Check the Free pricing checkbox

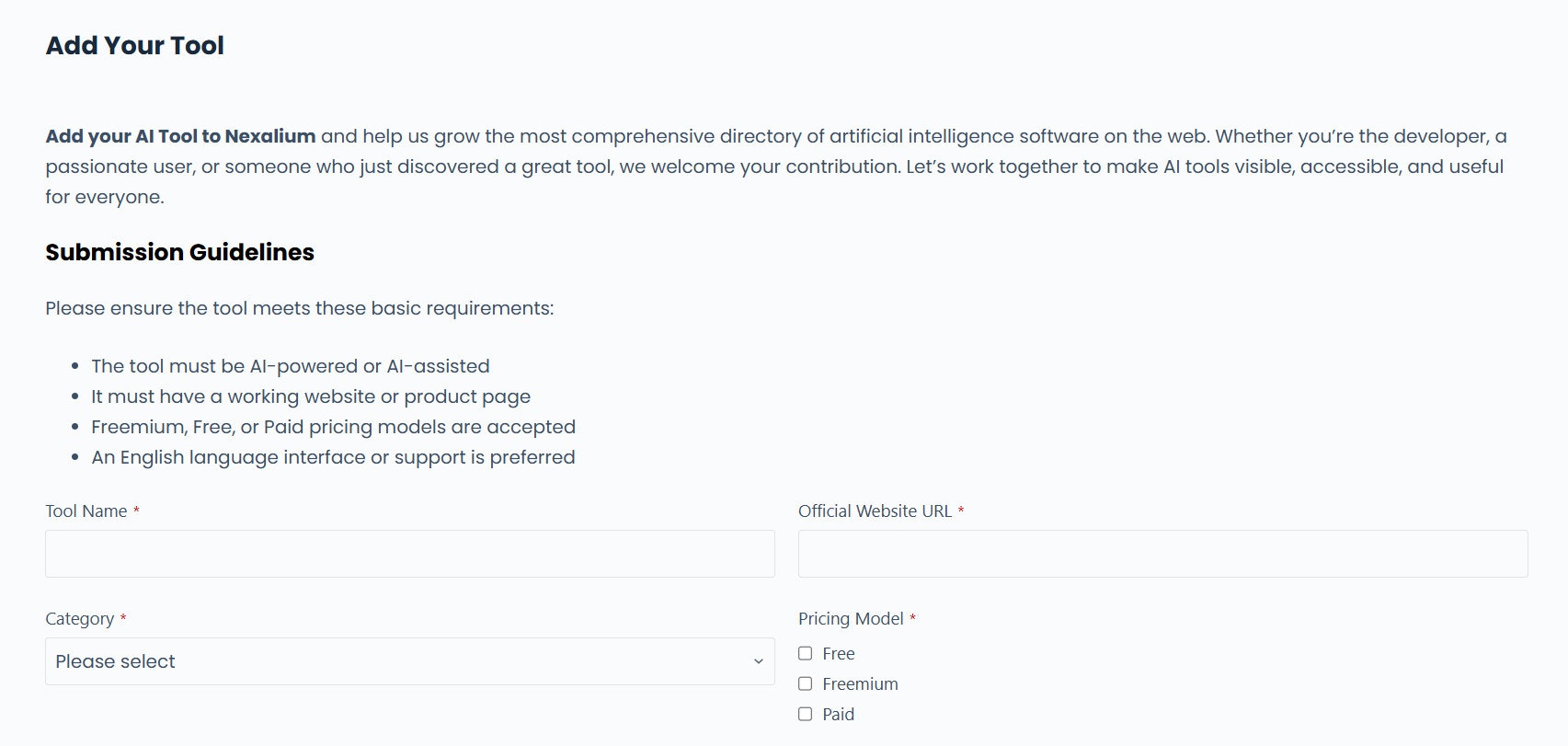tap(806, 653)
